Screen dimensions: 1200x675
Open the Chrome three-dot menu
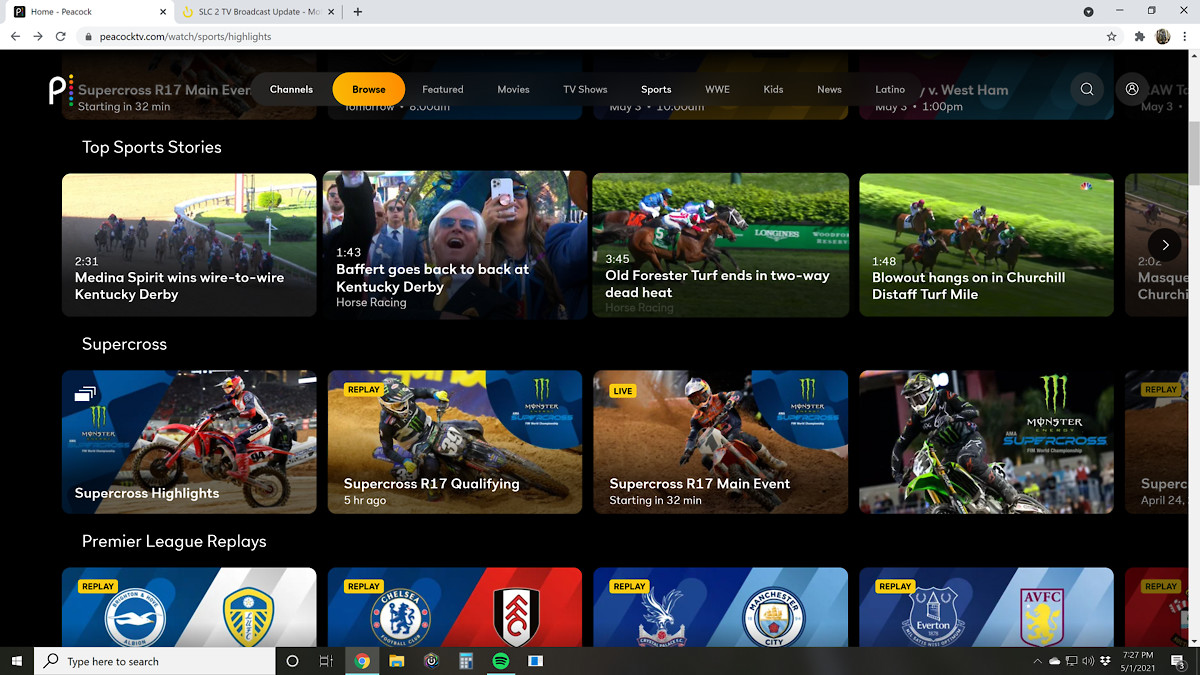(x=1185, y=36)
